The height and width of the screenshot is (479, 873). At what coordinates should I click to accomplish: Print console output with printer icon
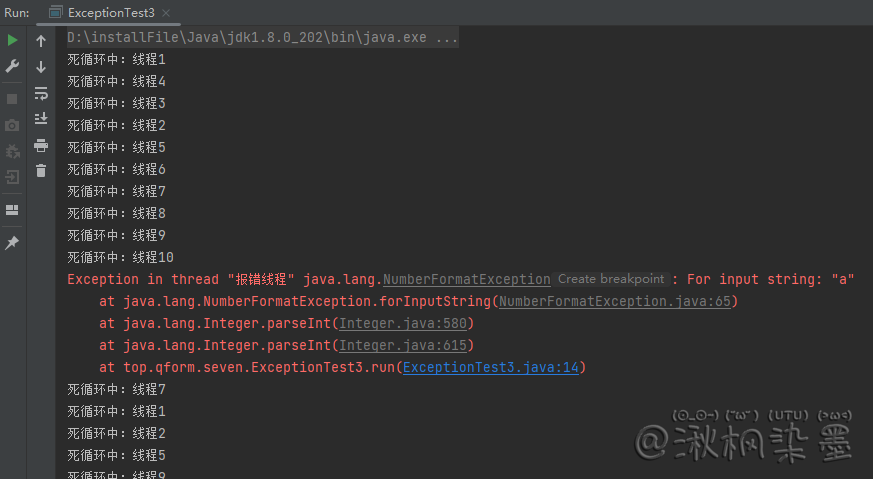click(41, 145)
